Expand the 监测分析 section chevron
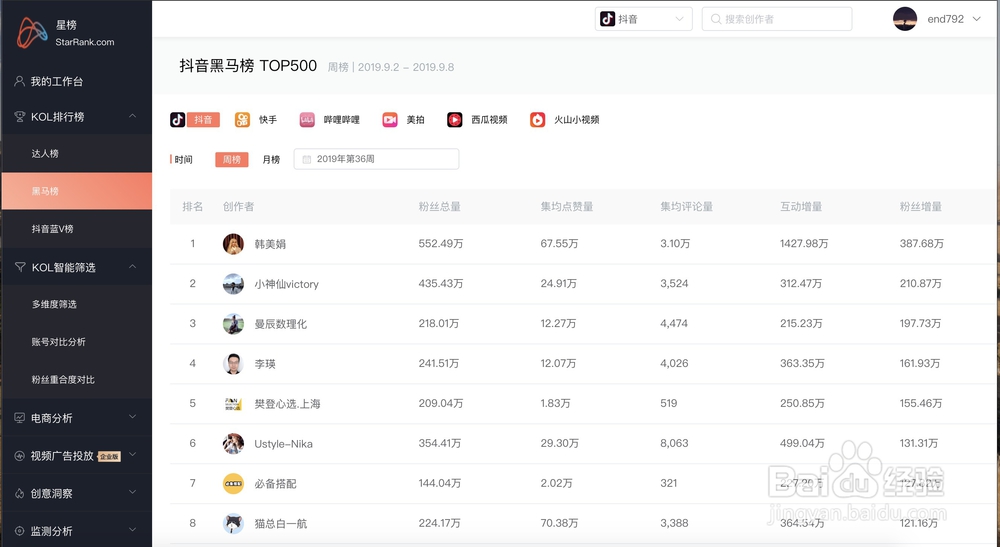The height and width of the screenshot is (547, 1000). (x=133, y=530)
